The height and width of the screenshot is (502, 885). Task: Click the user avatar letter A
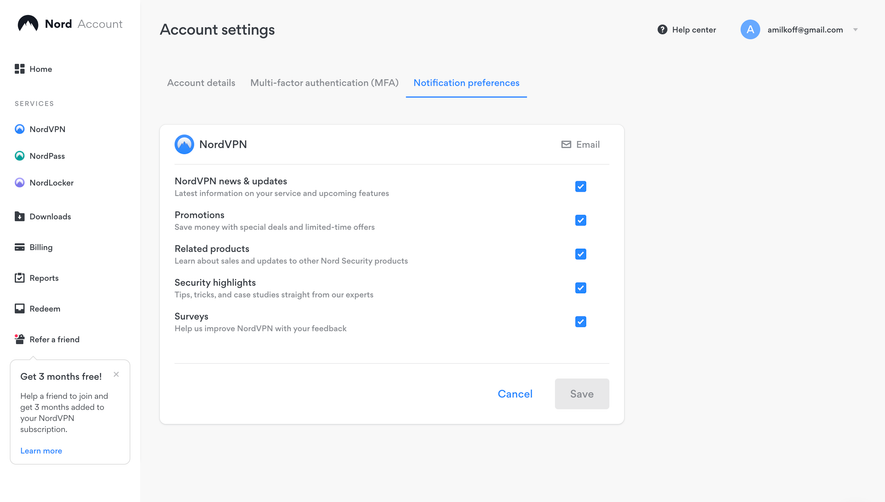coord(750,29)
